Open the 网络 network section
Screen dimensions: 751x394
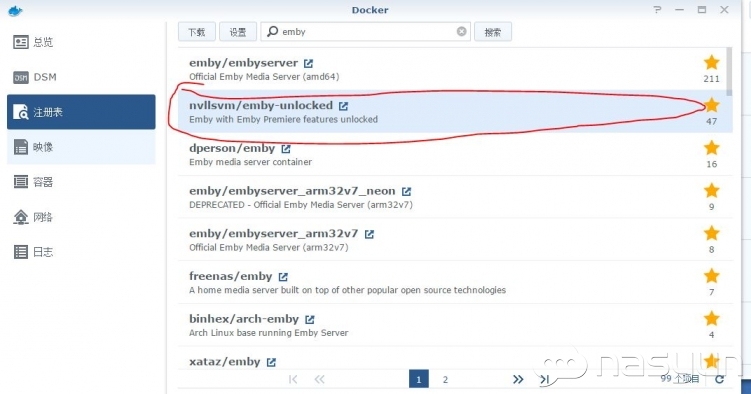tap(81, 217)
